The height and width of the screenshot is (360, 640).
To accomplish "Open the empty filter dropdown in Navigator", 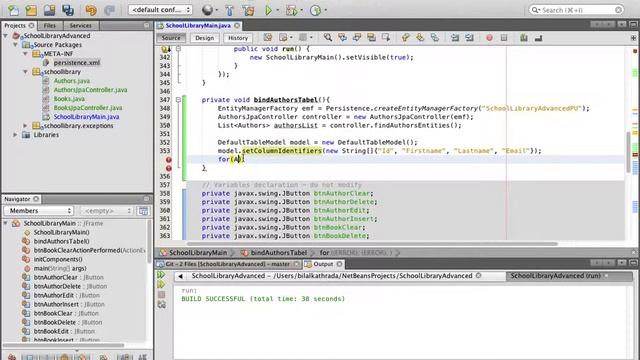I will coord(107,211).
